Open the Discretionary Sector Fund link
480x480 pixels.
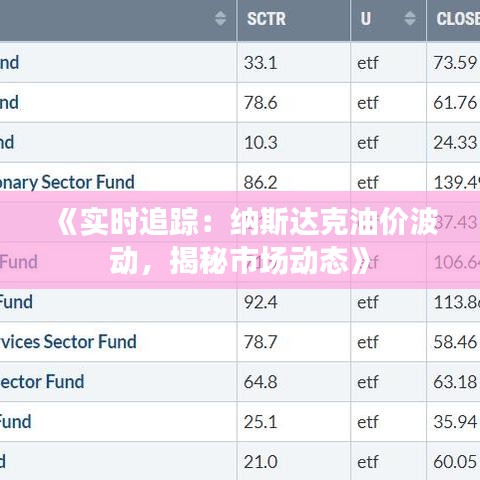pyautogui.click(x=67, y=182)
